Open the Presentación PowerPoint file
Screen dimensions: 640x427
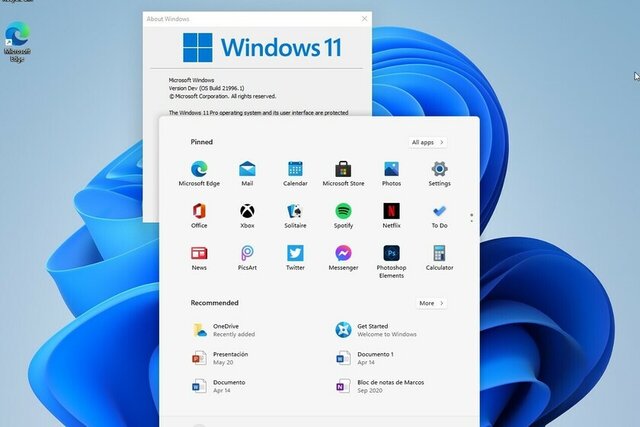[x=220, y=358]
